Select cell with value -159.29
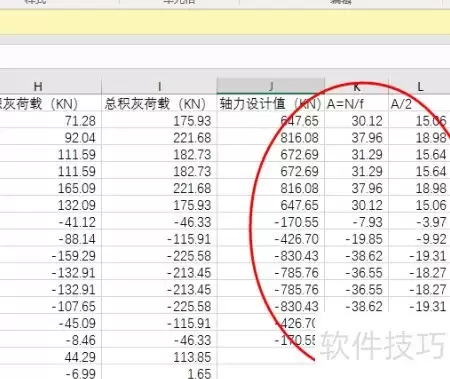Screen dimensions: 450x379 point(51,256)
